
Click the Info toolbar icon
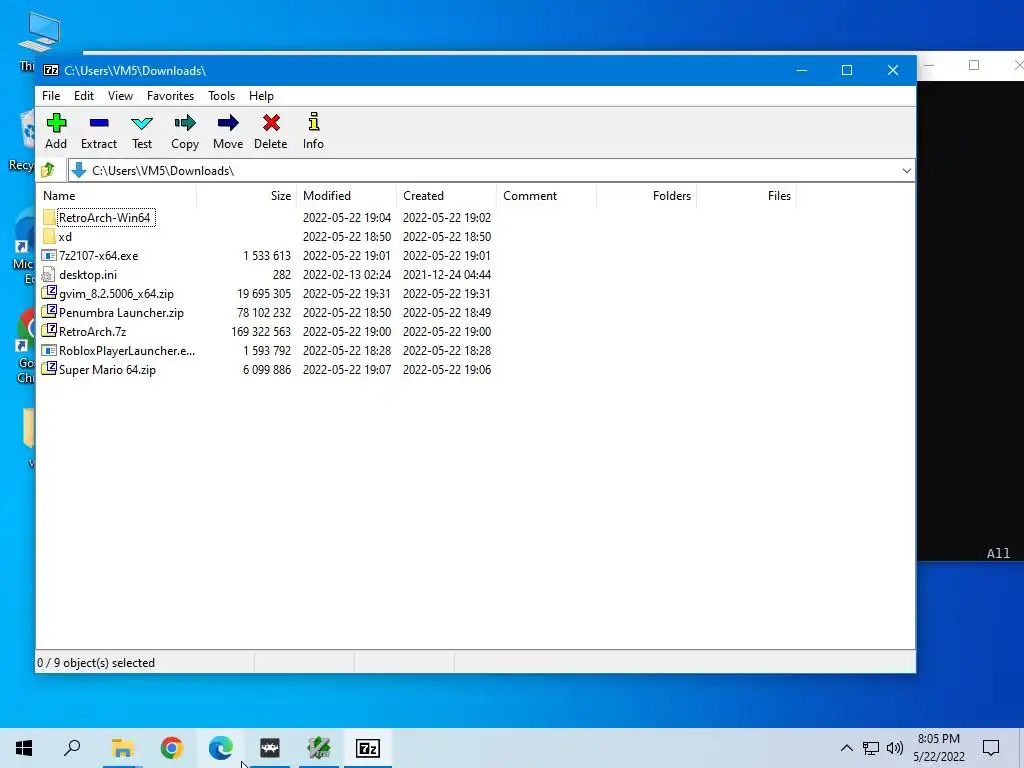tap(313, 122)
